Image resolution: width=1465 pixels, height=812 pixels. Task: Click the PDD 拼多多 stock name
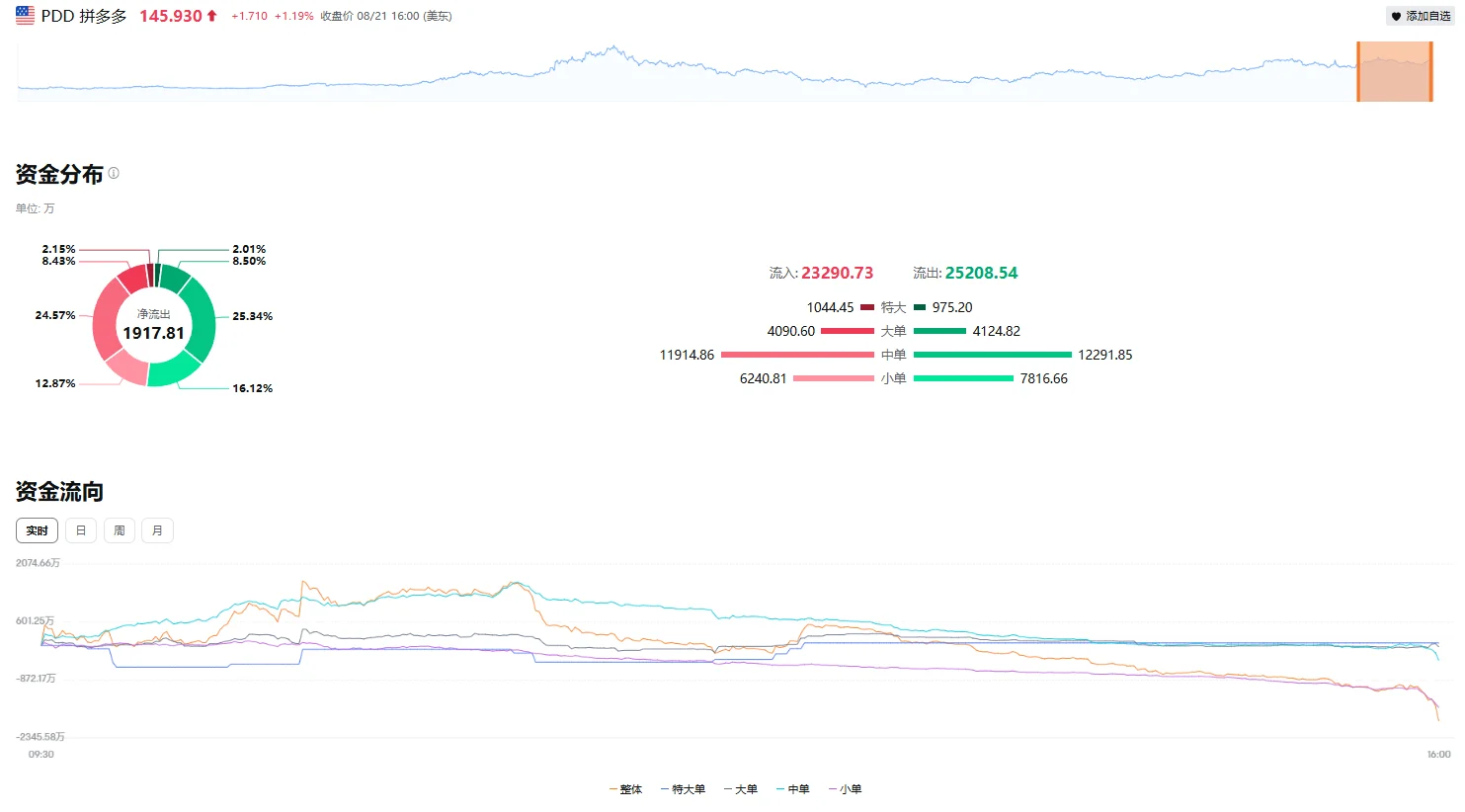pyautogui.click(x=84, y=16)
